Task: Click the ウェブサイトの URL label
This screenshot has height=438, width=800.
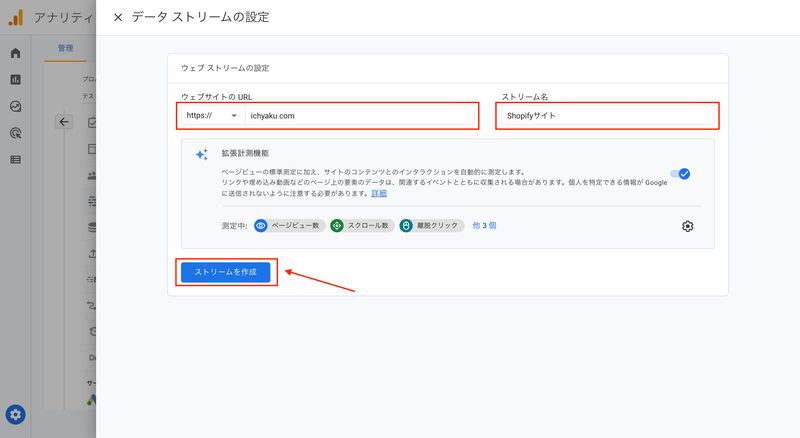Action: [216, 96]
